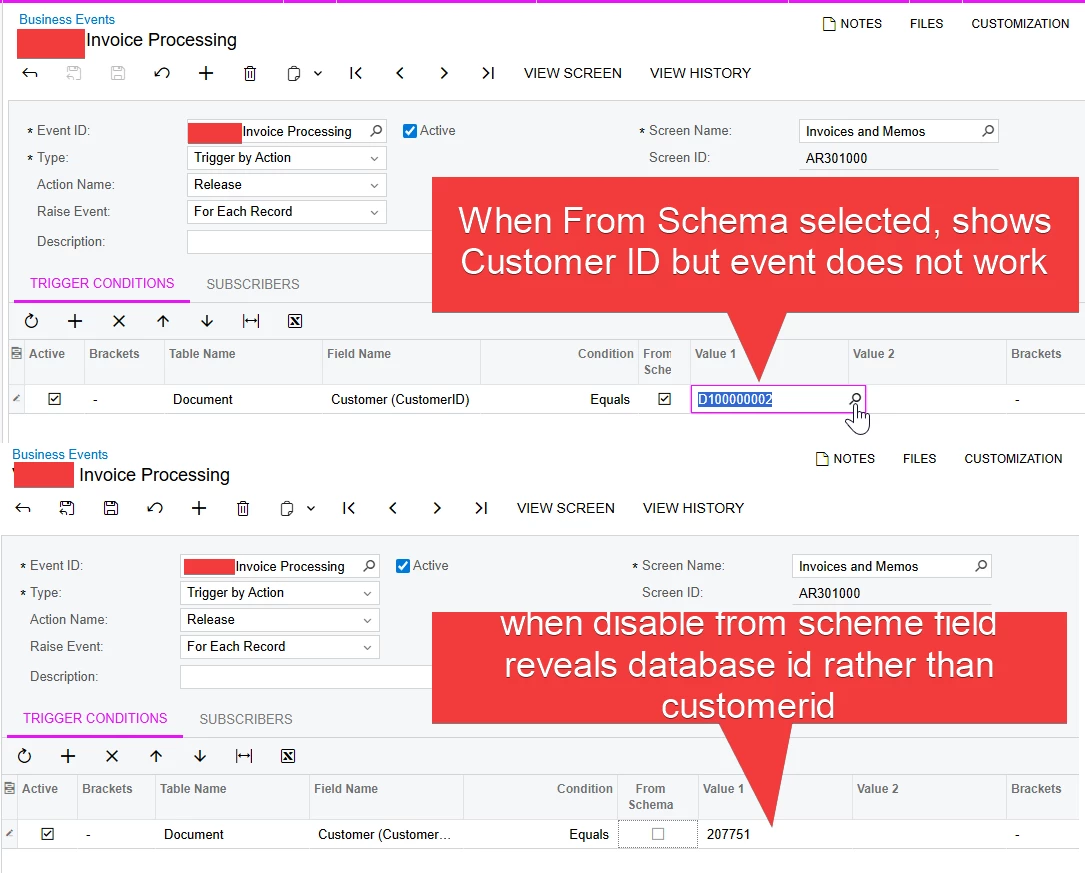Move the trigger condition row up
1085x873 pixels.
(x=163, y=321)
